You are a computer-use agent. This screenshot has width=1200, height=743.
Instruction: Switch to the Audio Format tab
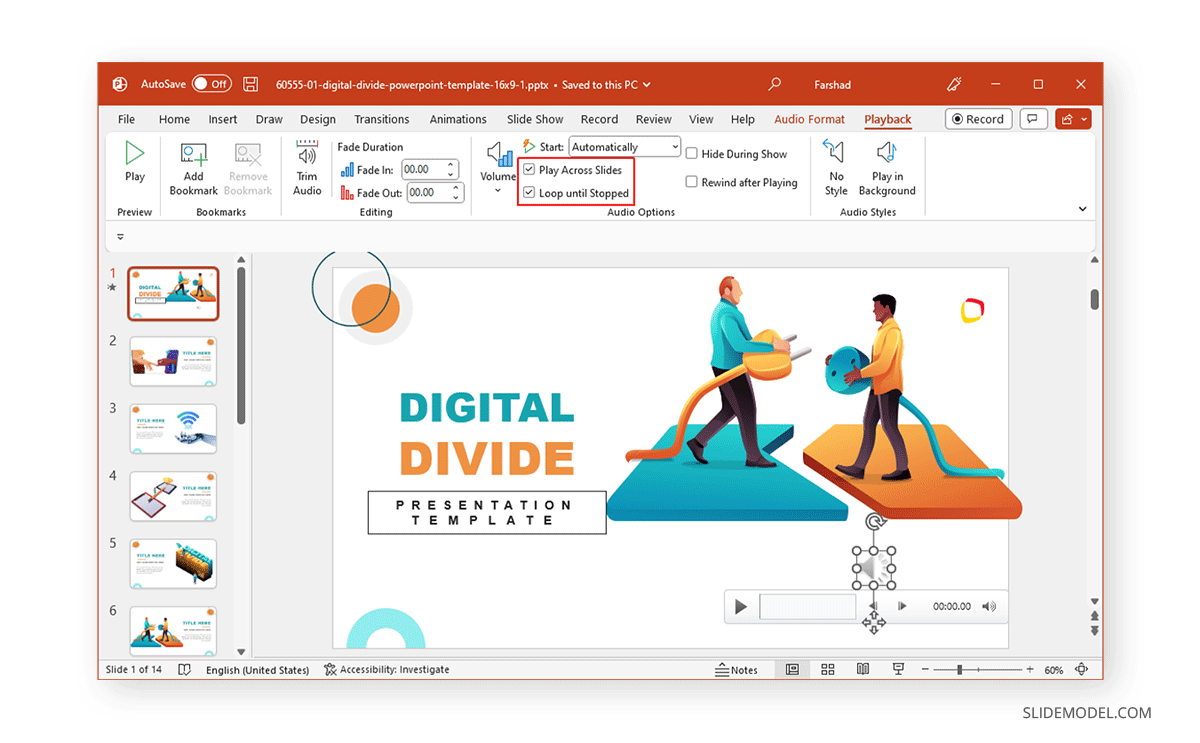pyautogui.click(x=809, y=119)
